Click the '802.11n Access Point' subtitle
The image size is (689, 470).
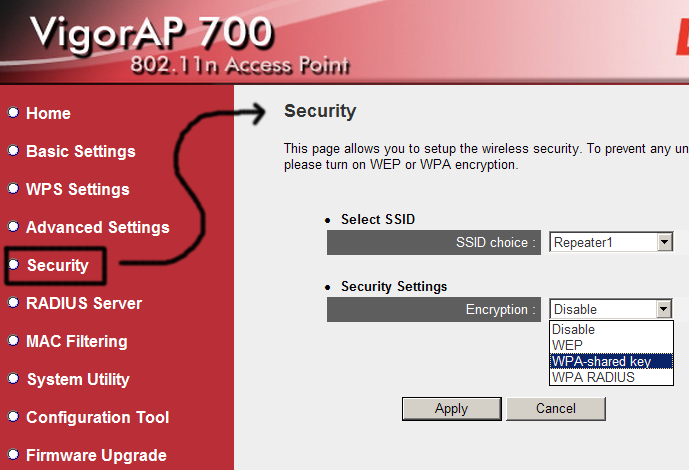pyautogui.click(x=240, y=65)
